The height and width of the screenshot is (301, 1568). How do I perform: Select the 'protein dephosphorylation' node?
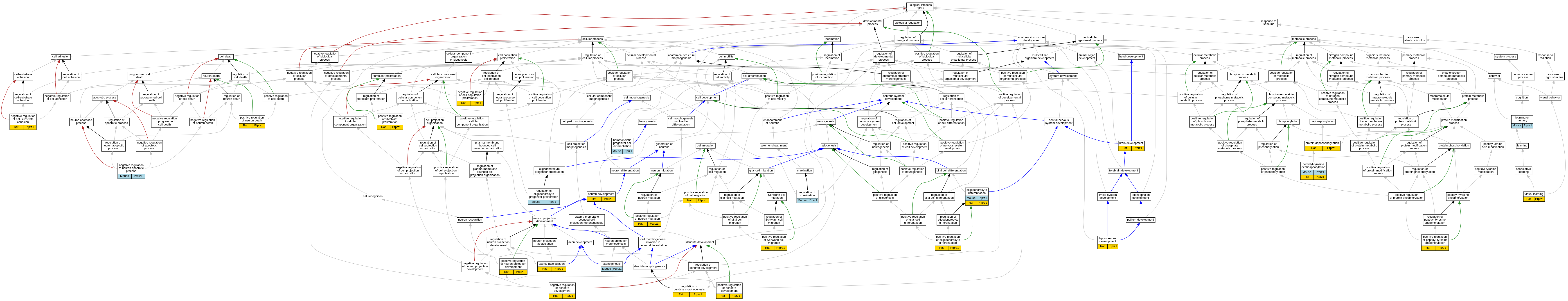[1322, 143]
